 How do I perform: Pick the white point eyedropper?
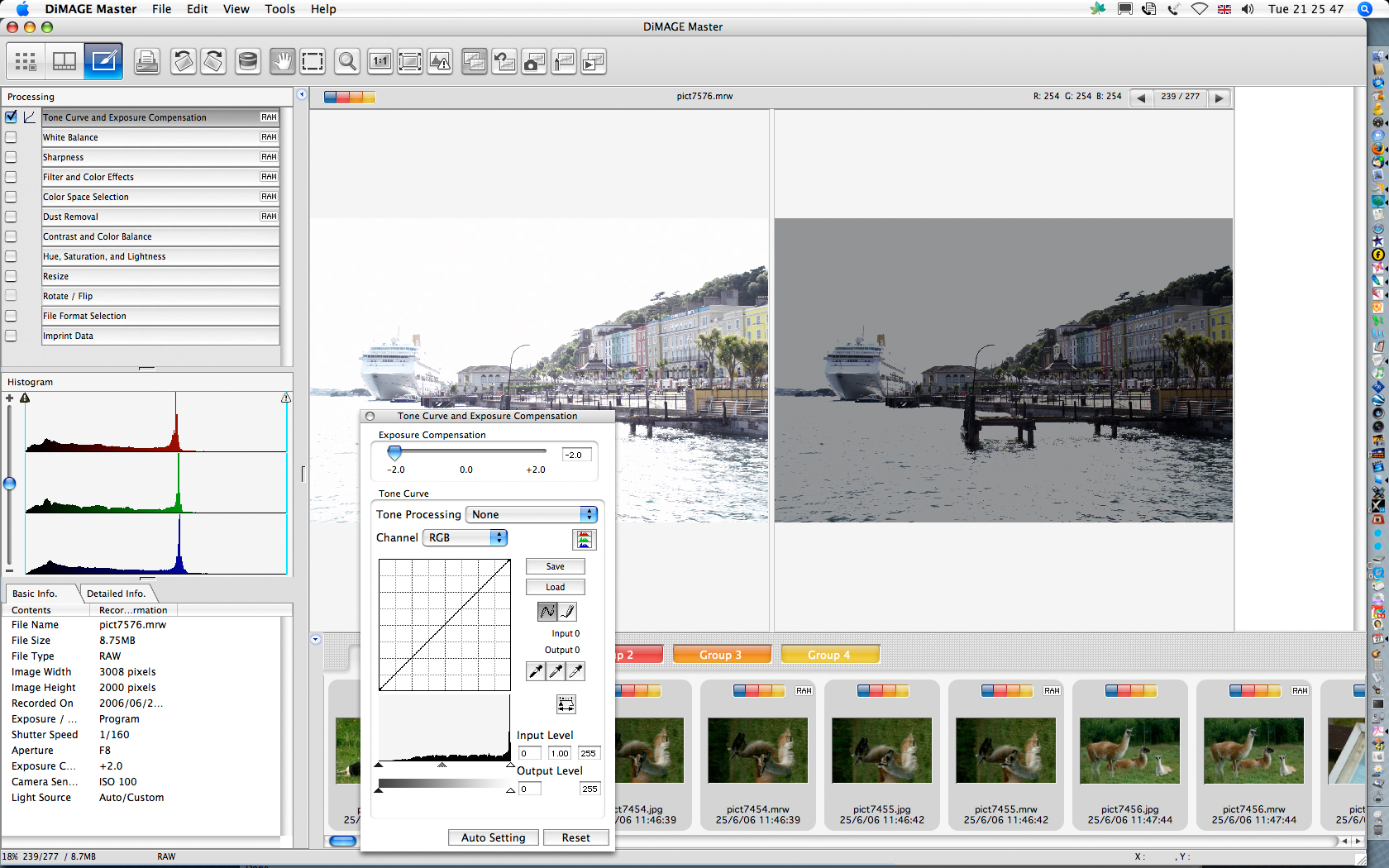[575, 671]
